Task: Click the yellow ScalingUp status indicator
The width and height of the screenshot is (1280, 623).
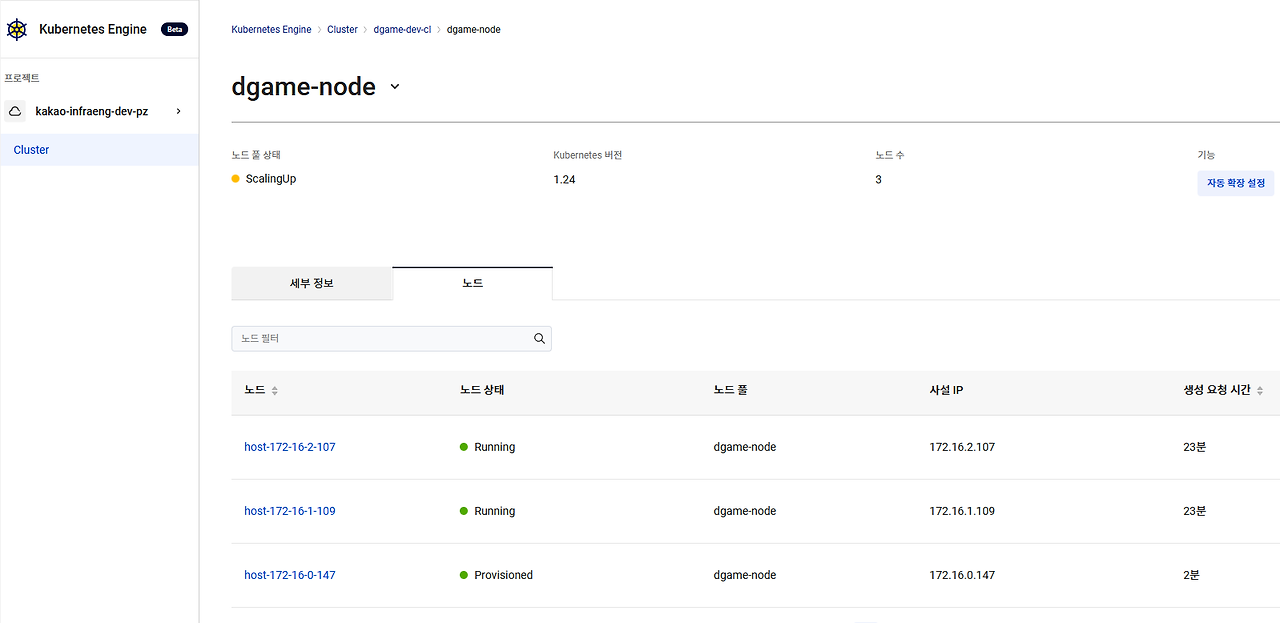Action: pyautogui.click(x=236, y=179)
